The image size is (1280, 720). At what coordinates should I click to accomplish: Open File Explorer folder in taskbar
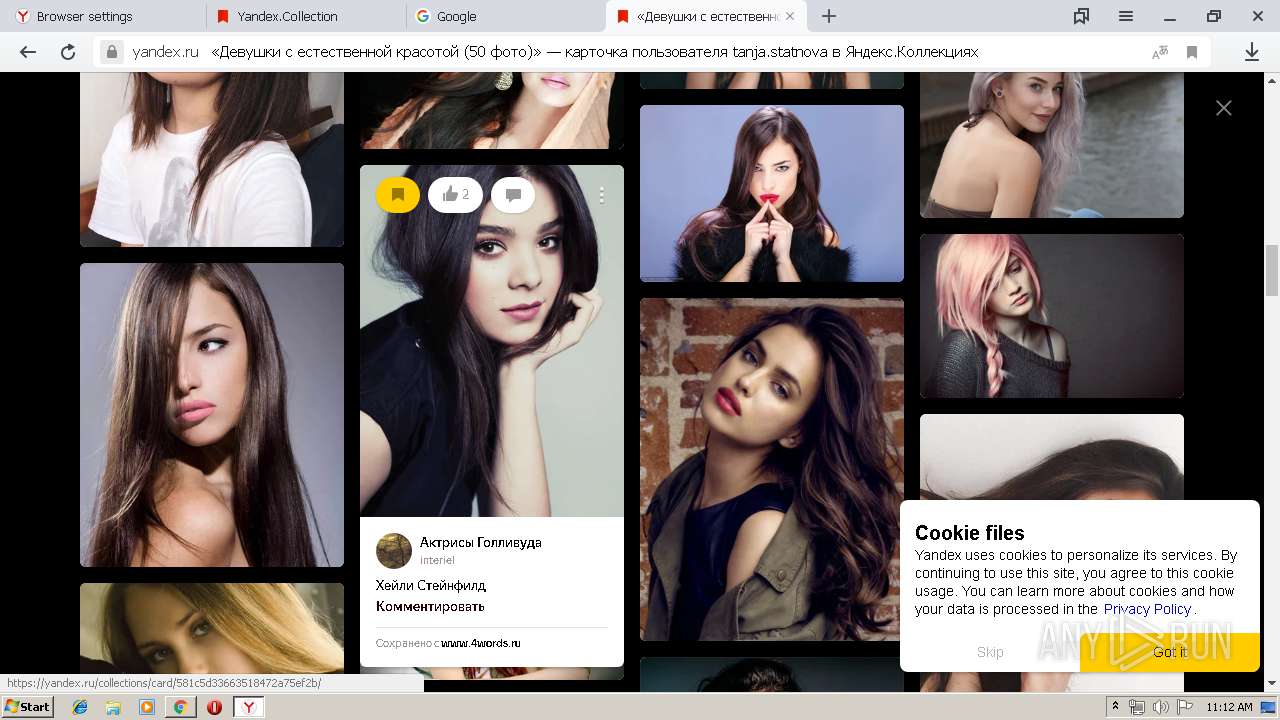coord(113,707)
